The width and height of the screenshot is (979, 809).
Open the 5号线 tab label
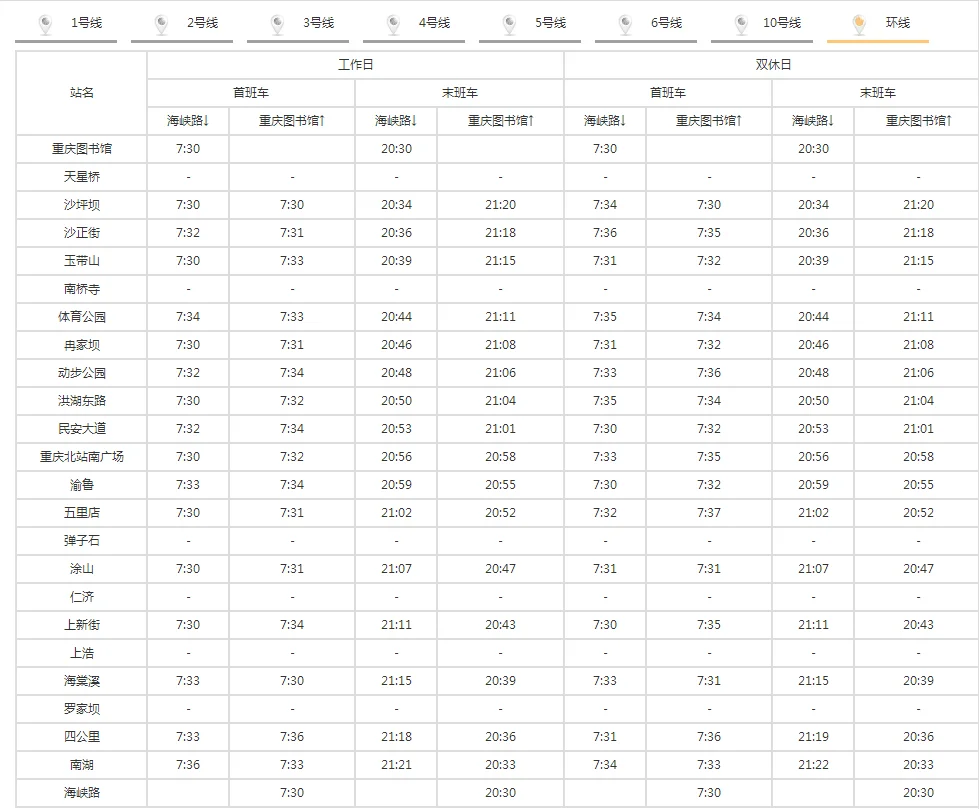551,23
